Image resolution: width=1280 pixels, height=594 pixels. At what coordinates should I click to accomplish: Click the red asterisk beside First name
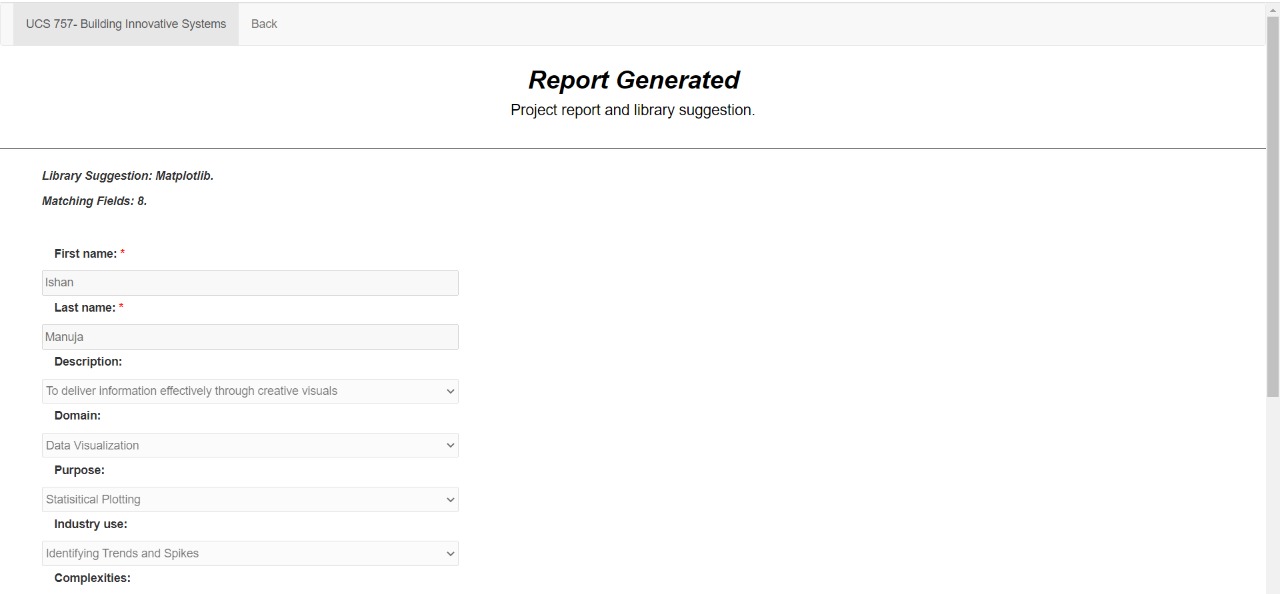point(121,253)
